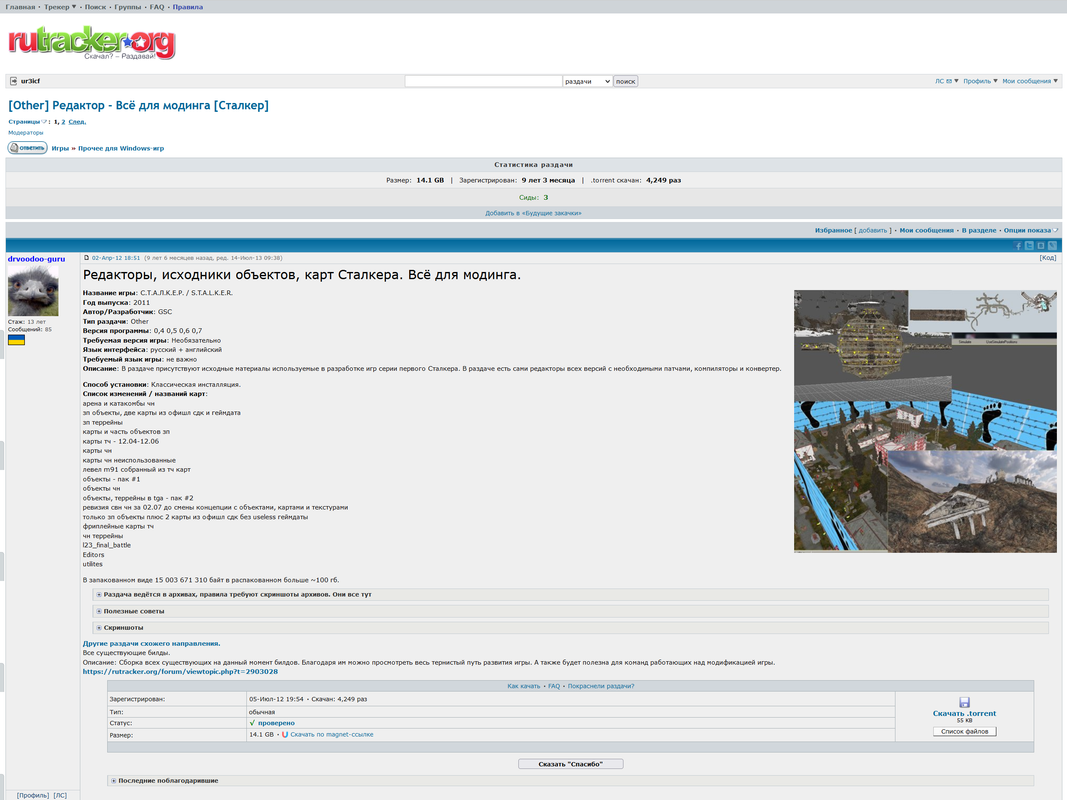Click Как качать link
Screen dimensions: 1067x800
coord(523,686)
